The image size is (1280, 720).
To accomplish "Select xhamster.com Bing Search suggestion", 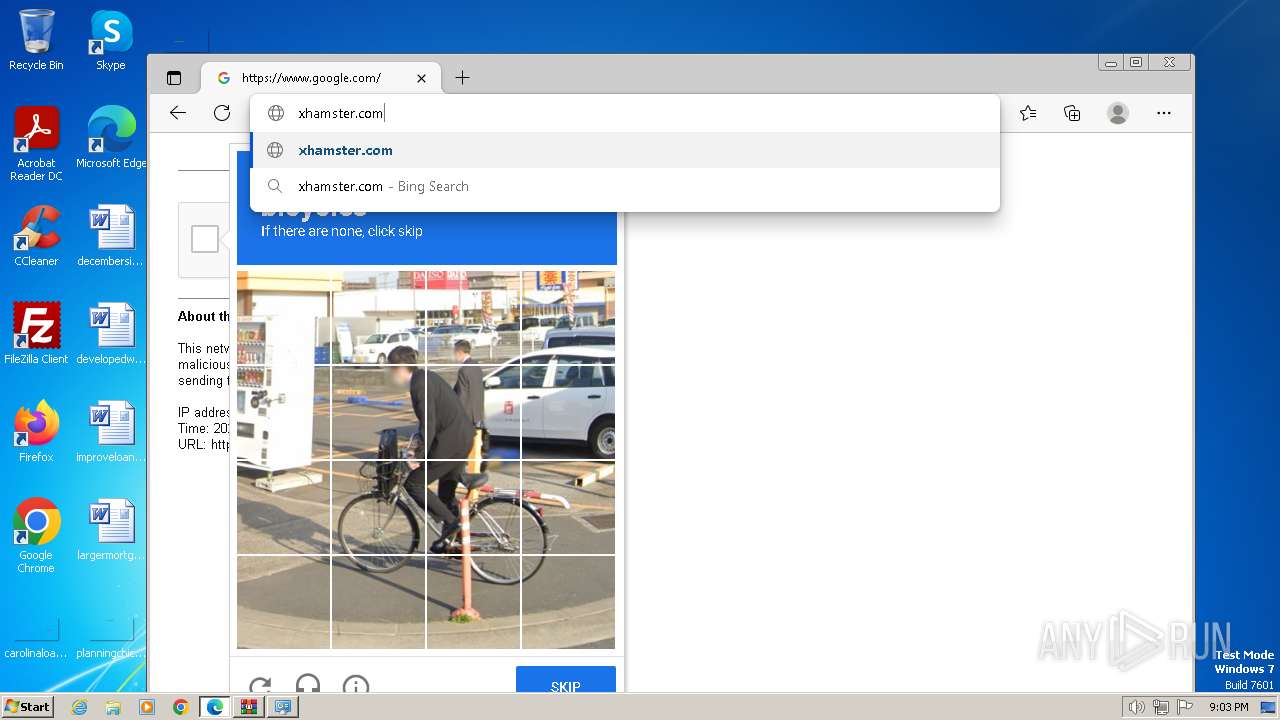I will pyautogui.click(x=625, y=186).
